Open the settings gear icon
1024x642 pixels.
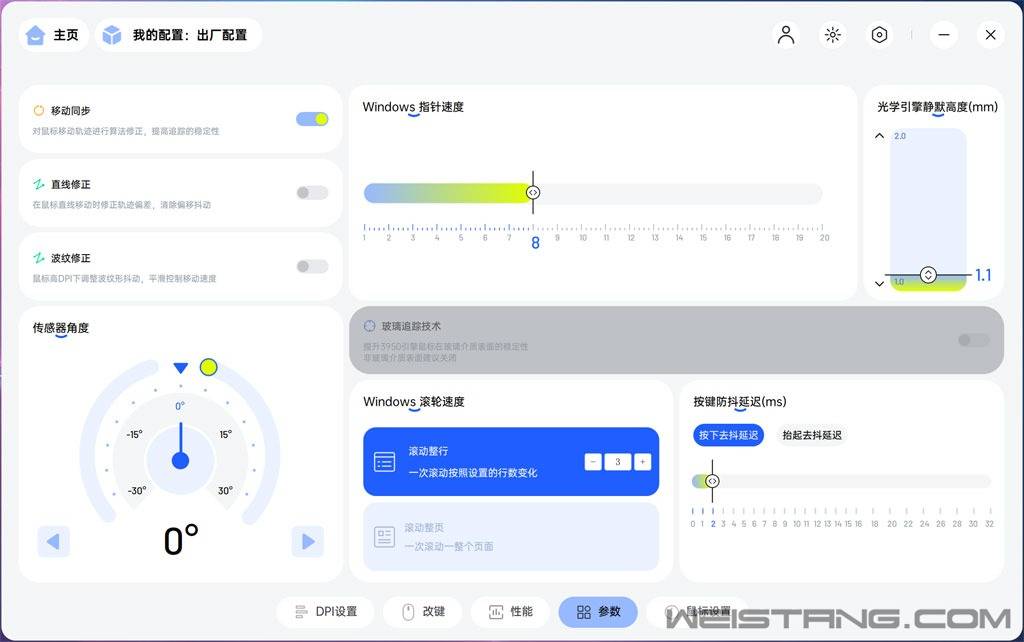coord(879,34)
